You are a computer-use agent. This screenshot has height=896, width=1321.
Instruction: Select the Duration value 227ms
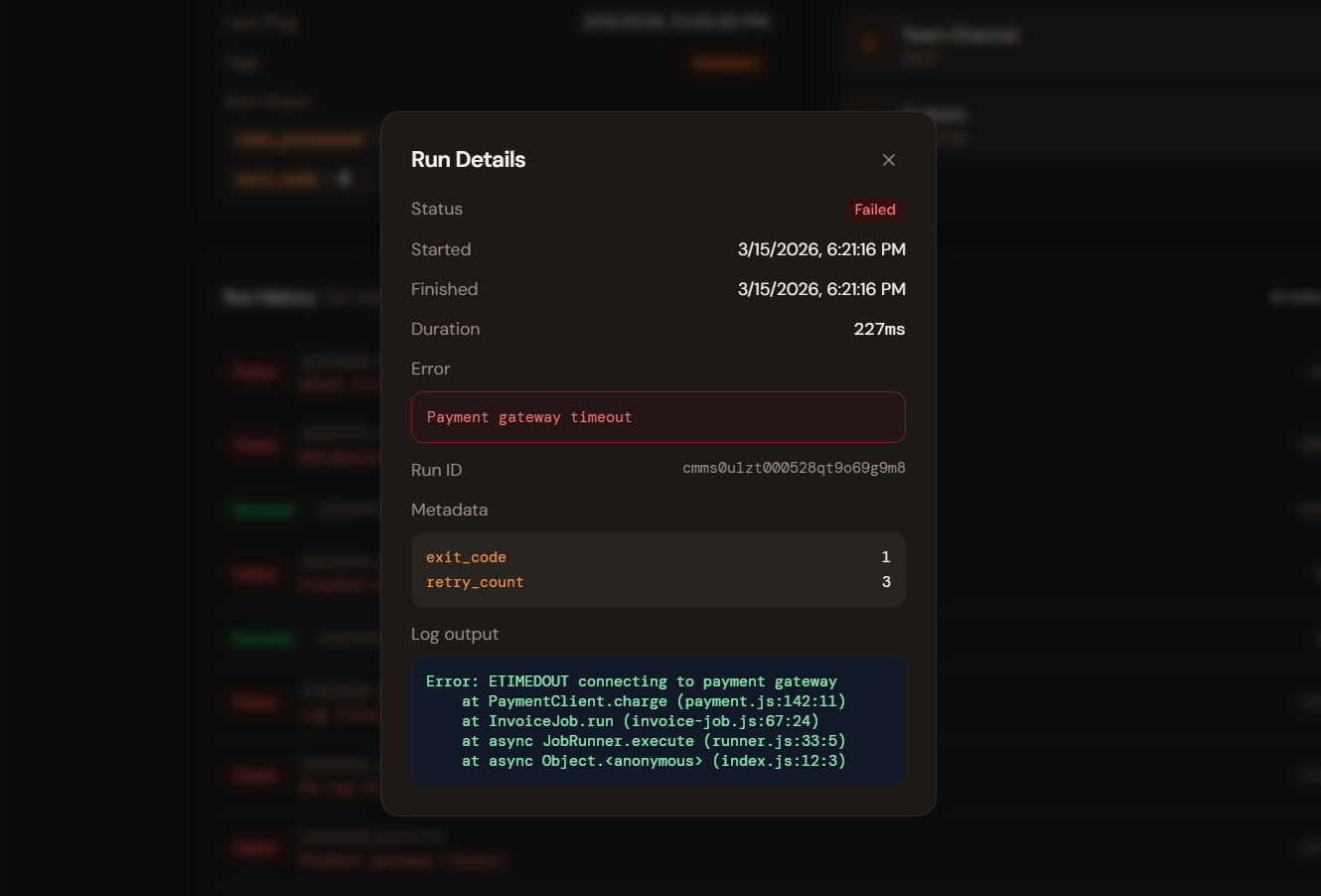878,328
